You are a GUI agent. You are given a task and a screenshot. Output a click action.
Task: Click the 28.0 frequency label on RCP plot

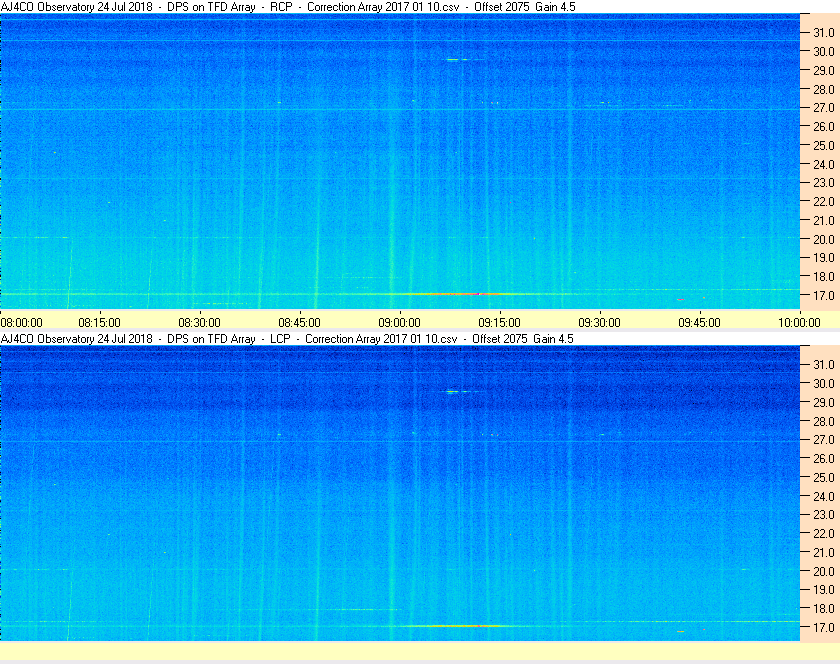click(x=824, y=89)
